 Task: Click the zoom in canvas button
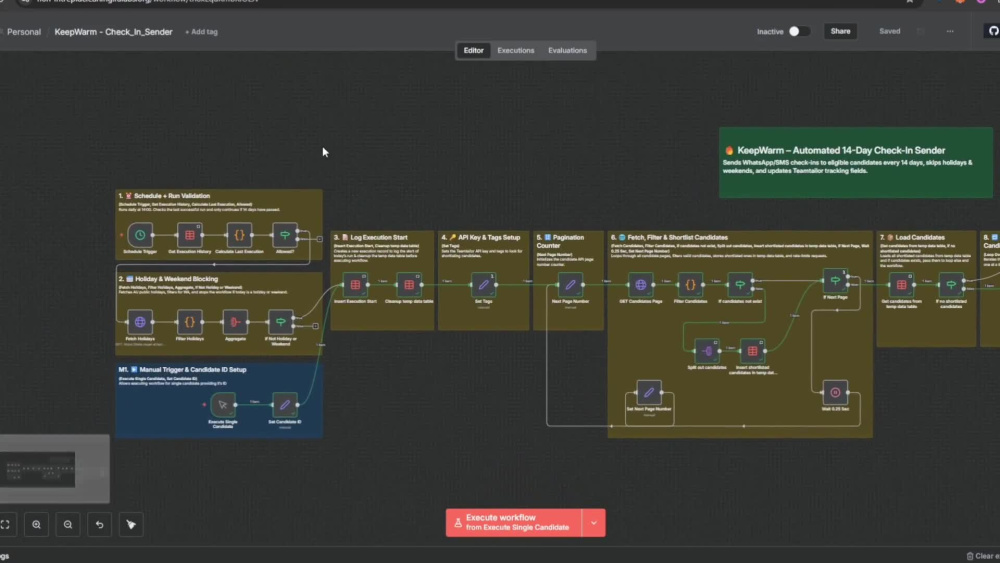(36, 525)
